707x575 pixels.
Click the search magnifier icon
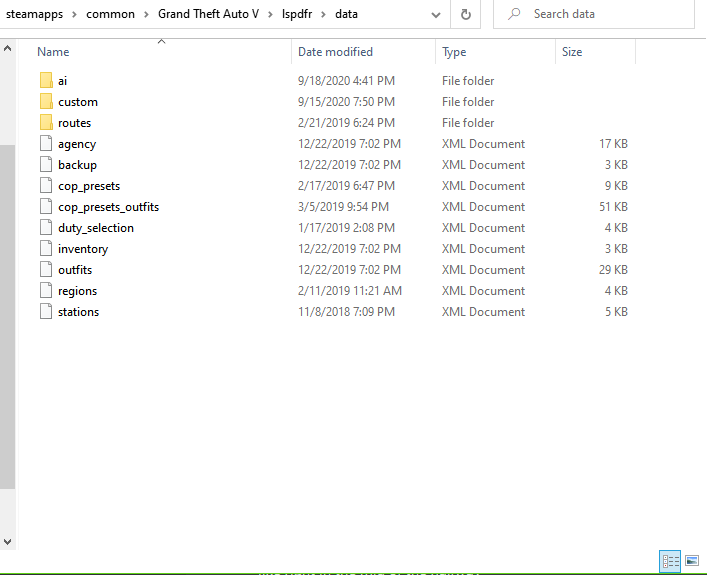coord(514,14)
